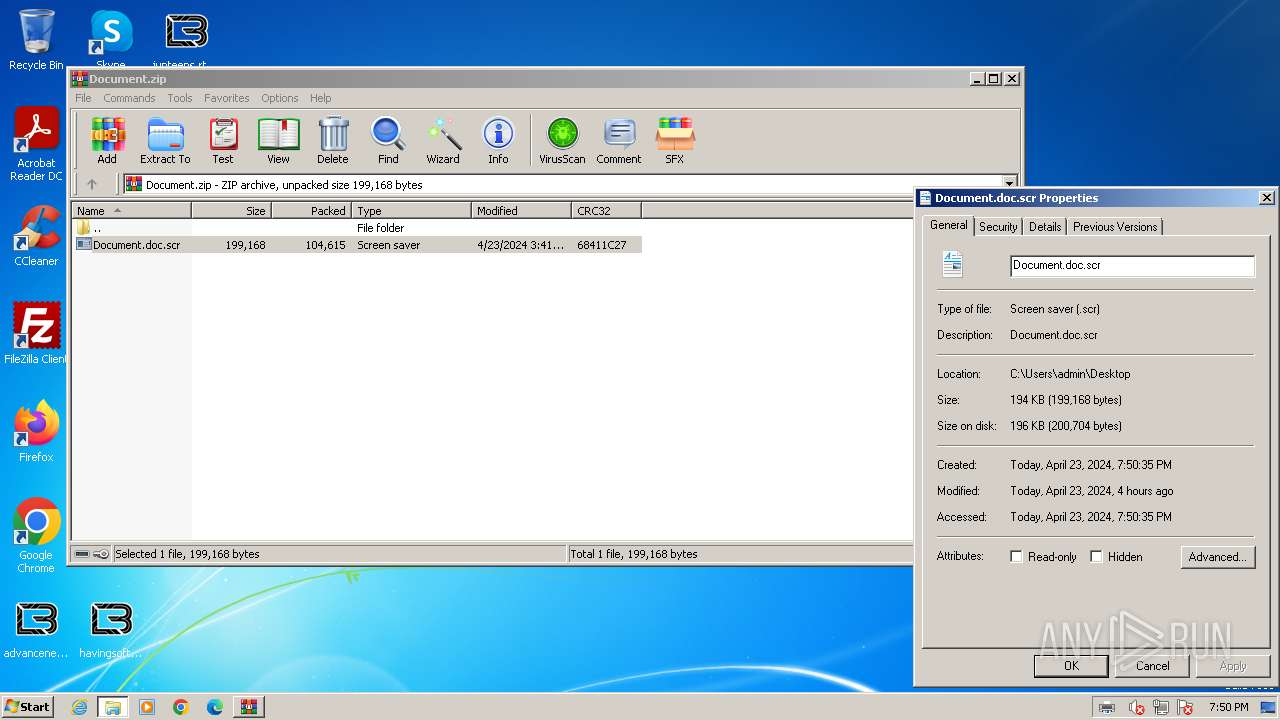
Task: Select the General tab
Action: pyautogui.click(x=948, y=225)
